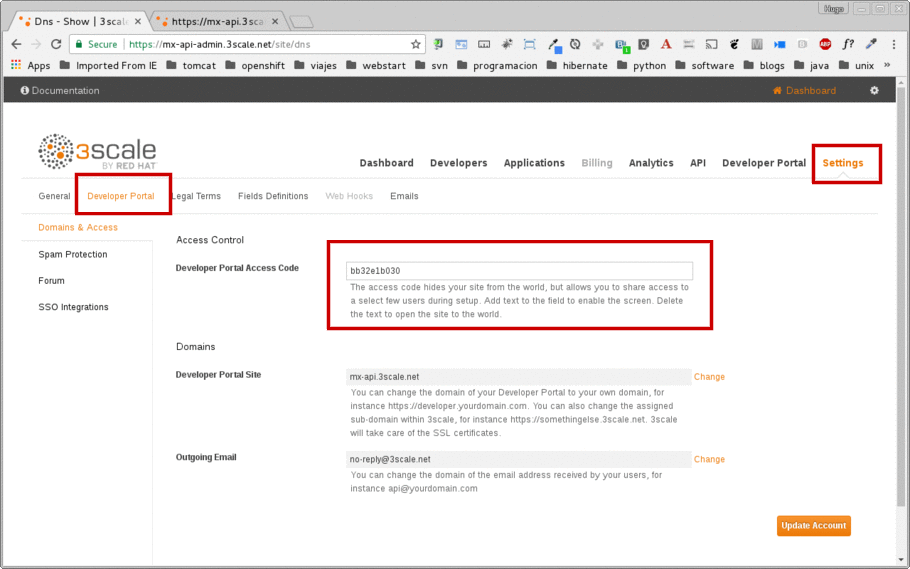Open Spam Protection in sidebar

(73, 254)
